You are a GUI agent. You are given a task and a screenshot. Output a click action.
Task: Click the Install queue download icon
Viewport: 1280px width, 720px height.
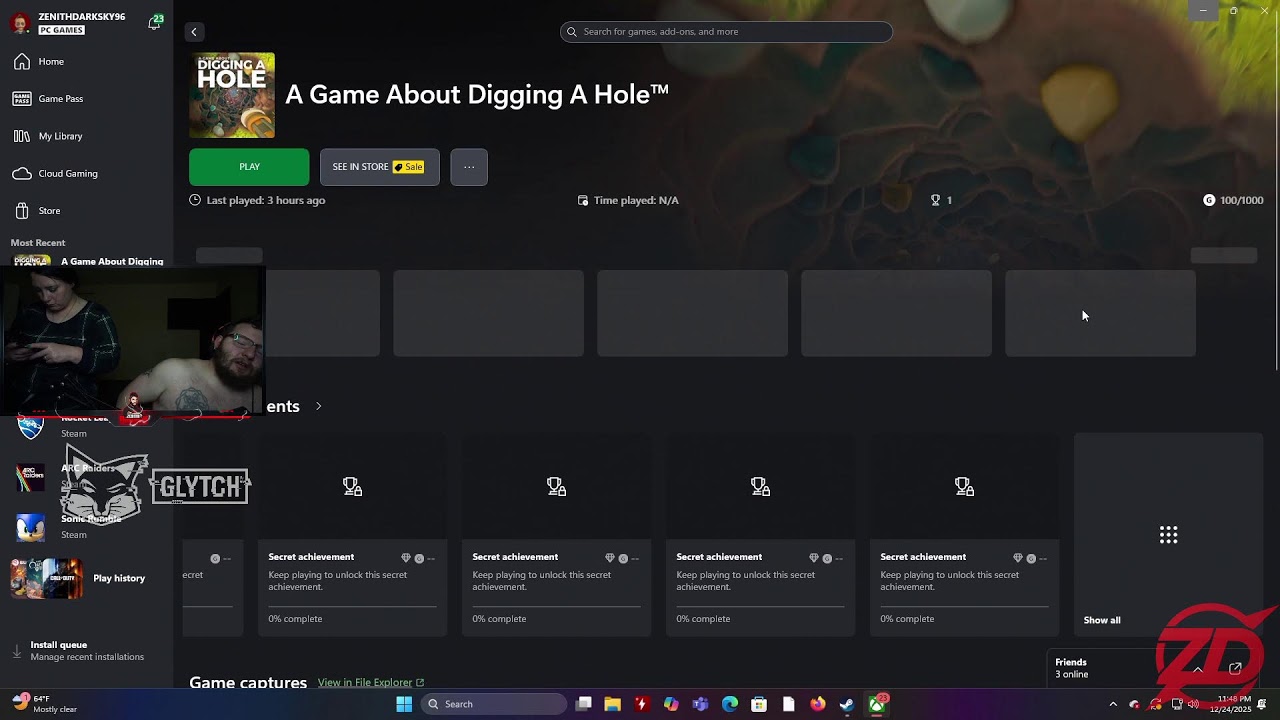point(16,651)
